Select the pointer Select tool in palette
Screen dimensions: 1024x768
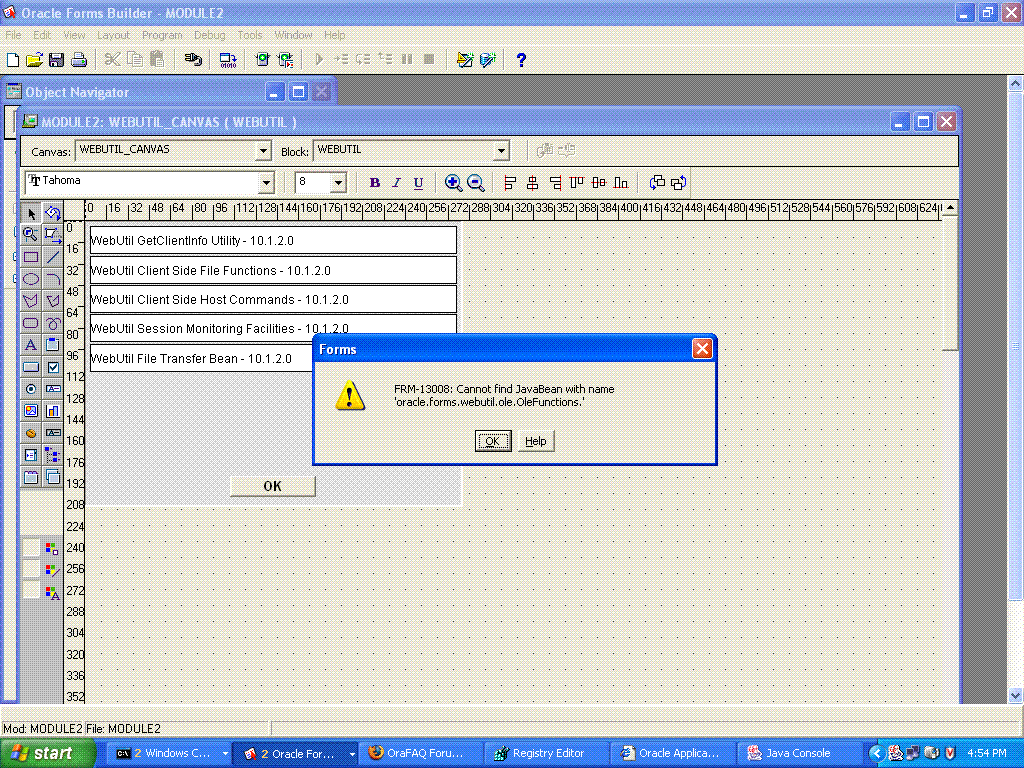[x=31, y=214]
